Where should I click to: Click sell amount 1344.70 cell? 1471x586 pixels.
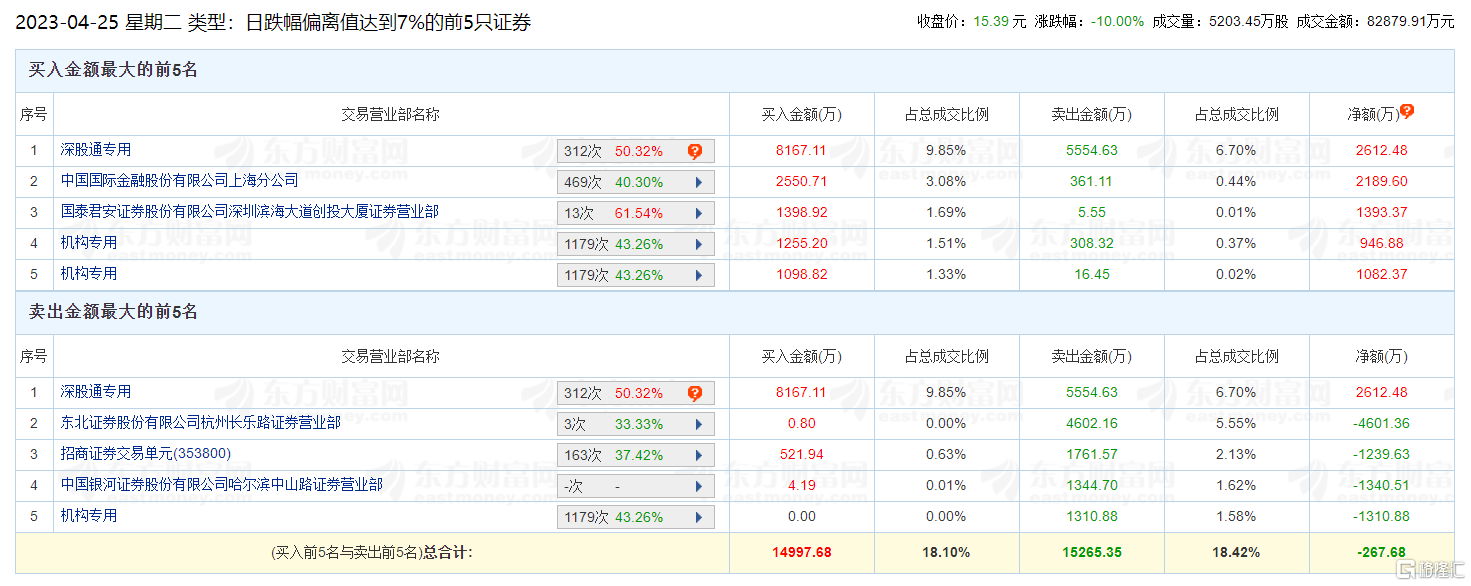[x=1092, y=486]
